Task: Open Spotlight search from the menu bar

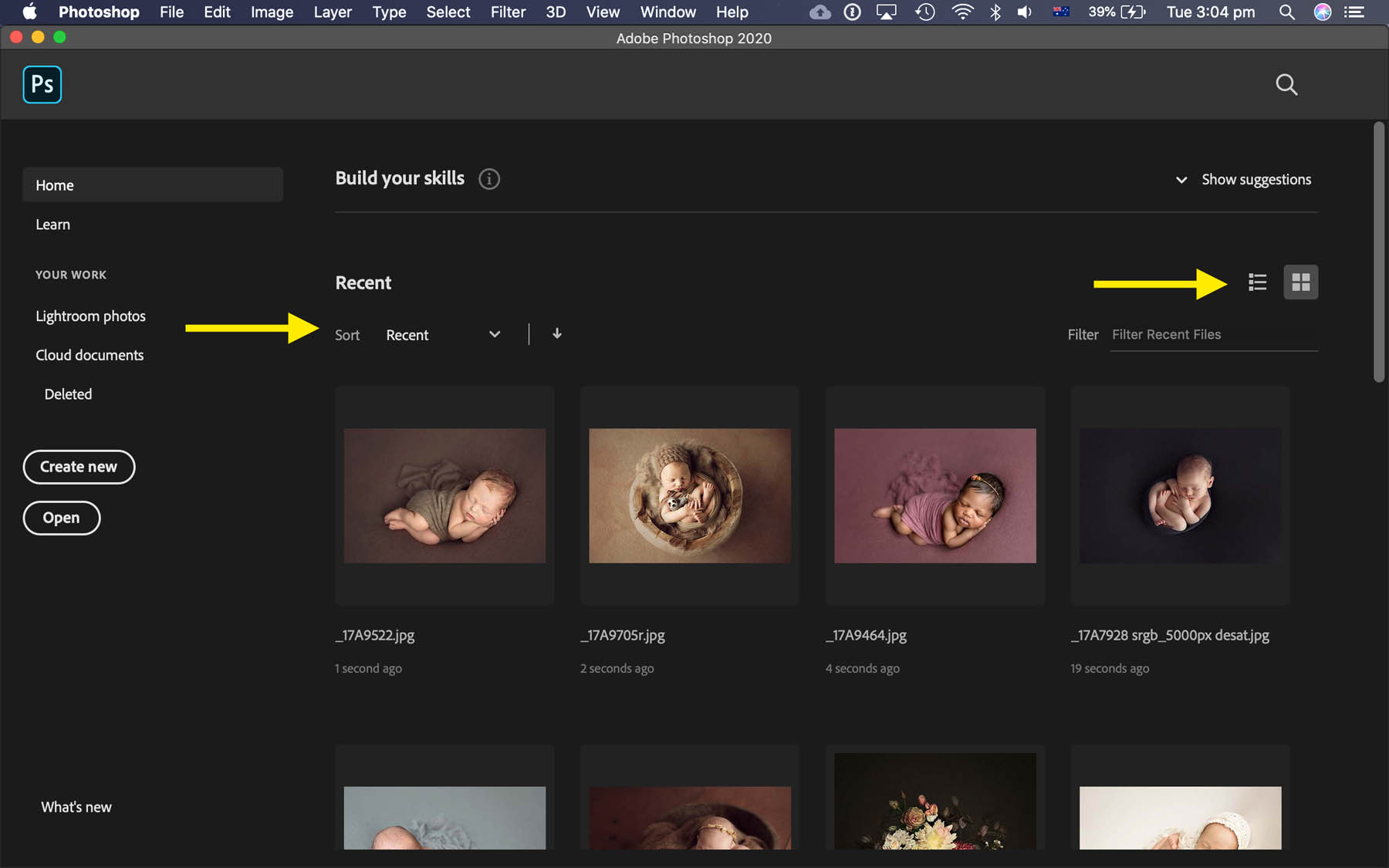Action: (x=1286, y=12)
